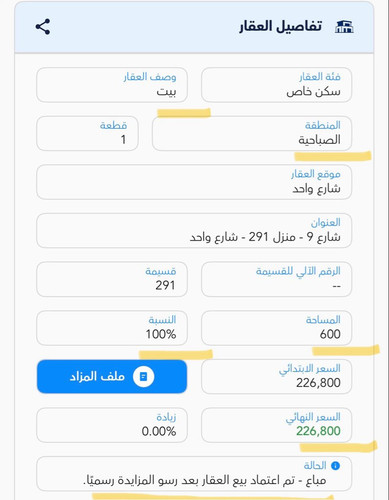Click the النسبة field showing 100%

coord(112,328)
